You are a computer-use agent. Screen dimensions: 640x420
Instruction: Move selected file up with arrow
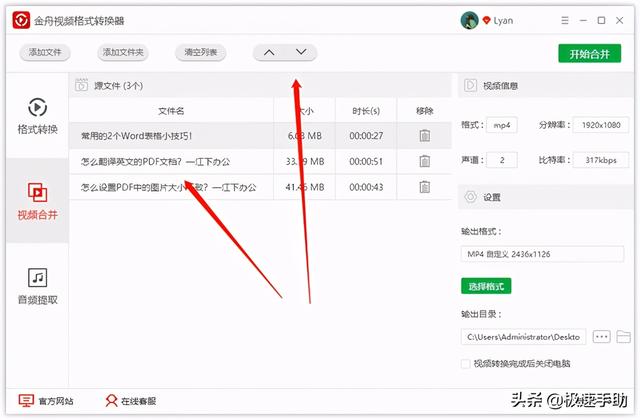tap(269, 52)
